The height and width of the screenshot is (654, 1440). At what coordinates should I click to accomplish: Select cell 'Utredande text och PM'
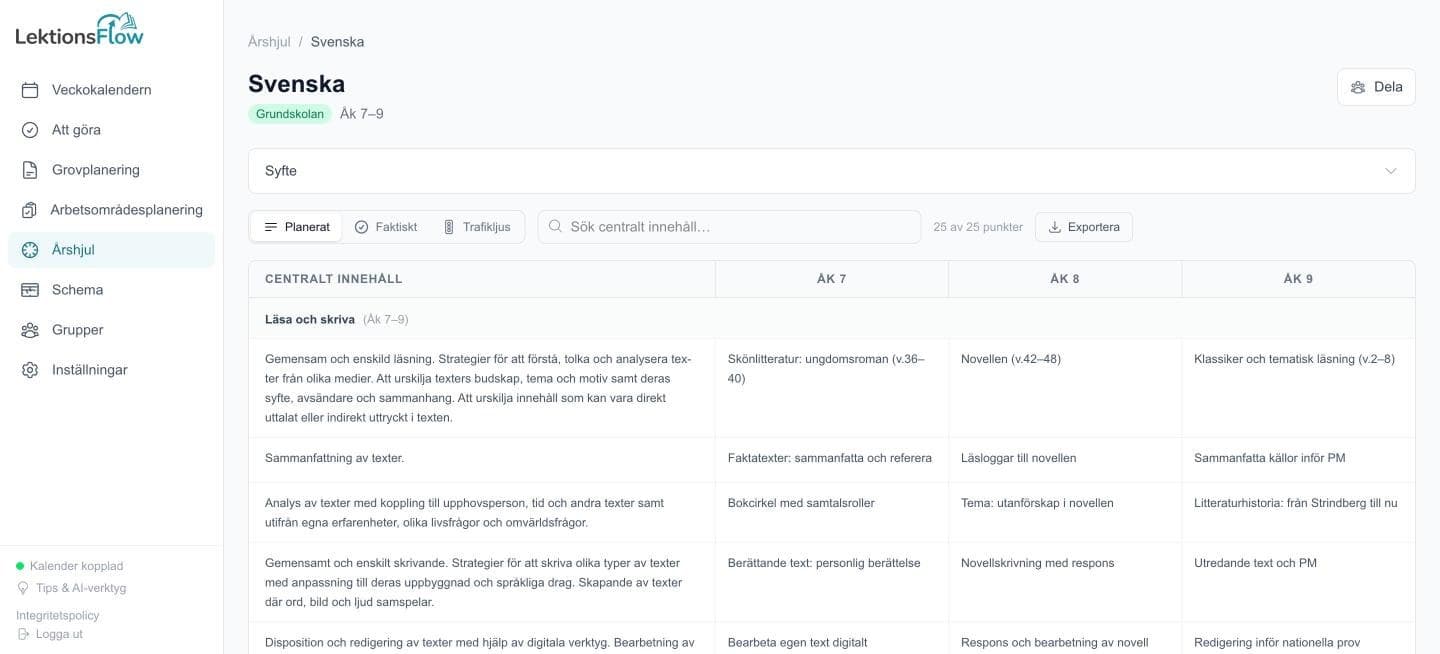(1298, 582)
